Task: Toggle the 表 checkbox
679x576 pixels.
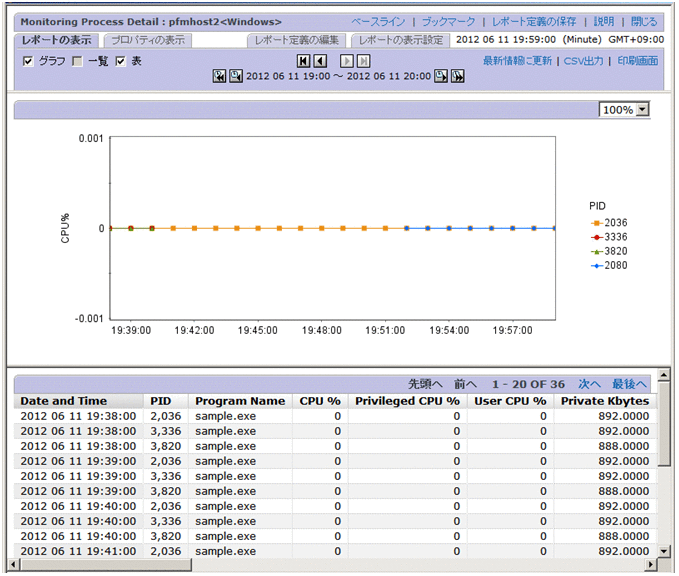Action: (x=121, y=61)
